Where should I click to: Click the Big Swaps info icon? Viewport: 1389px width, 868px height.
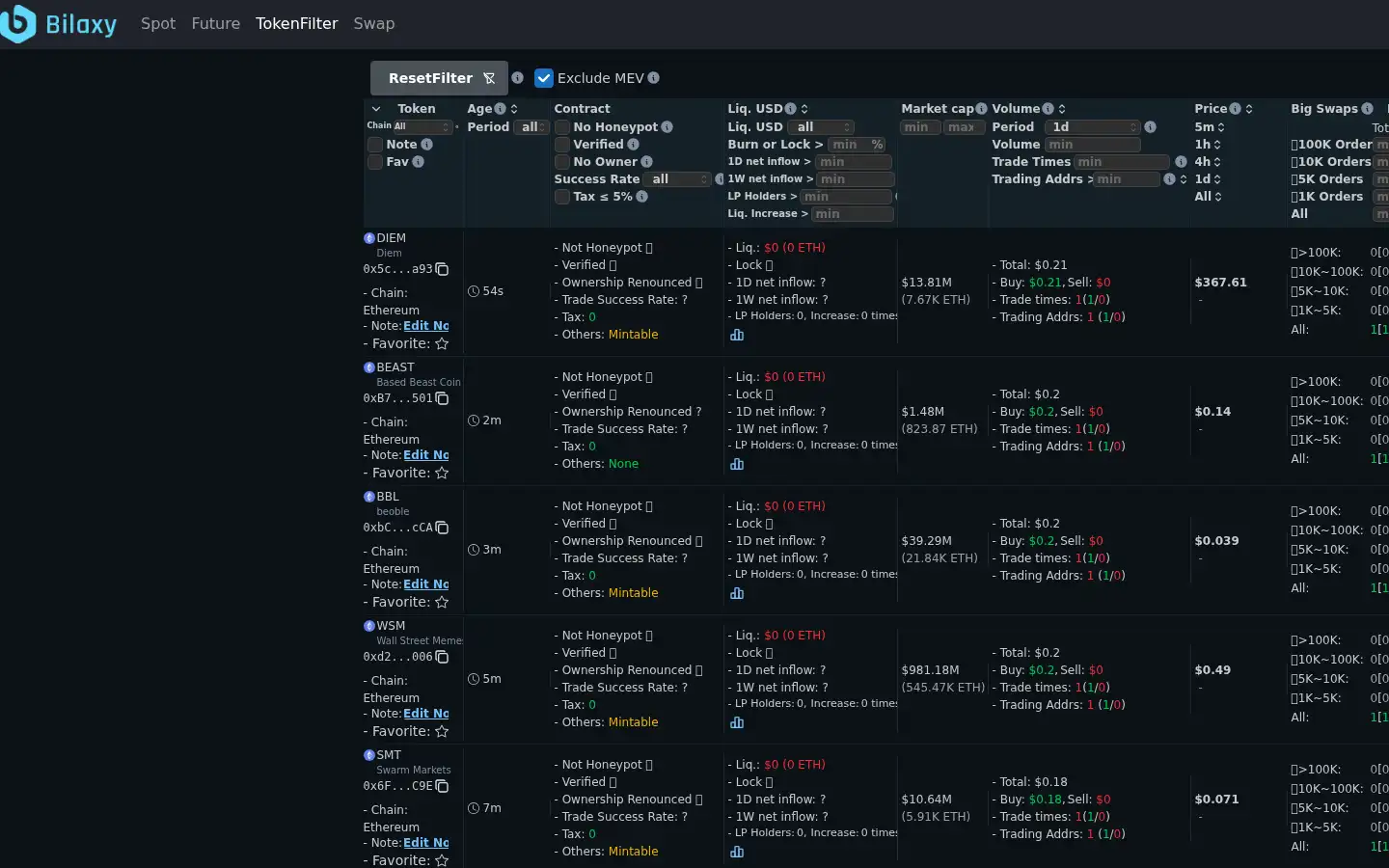click(x=1367, y=109)
